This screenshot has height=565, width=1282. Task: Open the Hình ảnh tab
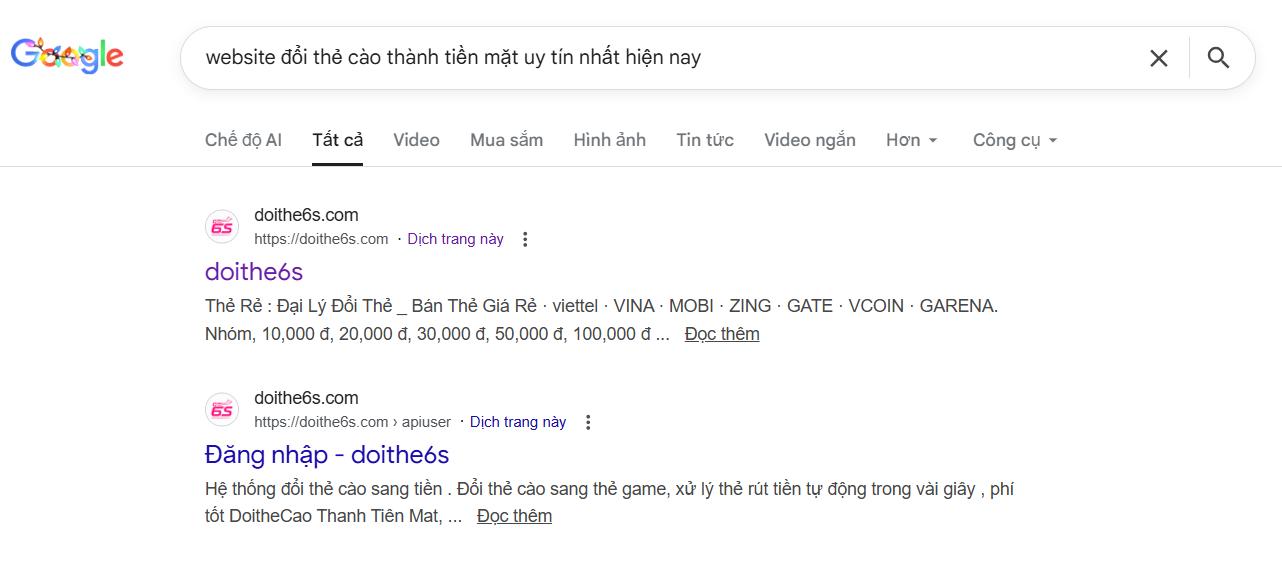pos(609,140)
